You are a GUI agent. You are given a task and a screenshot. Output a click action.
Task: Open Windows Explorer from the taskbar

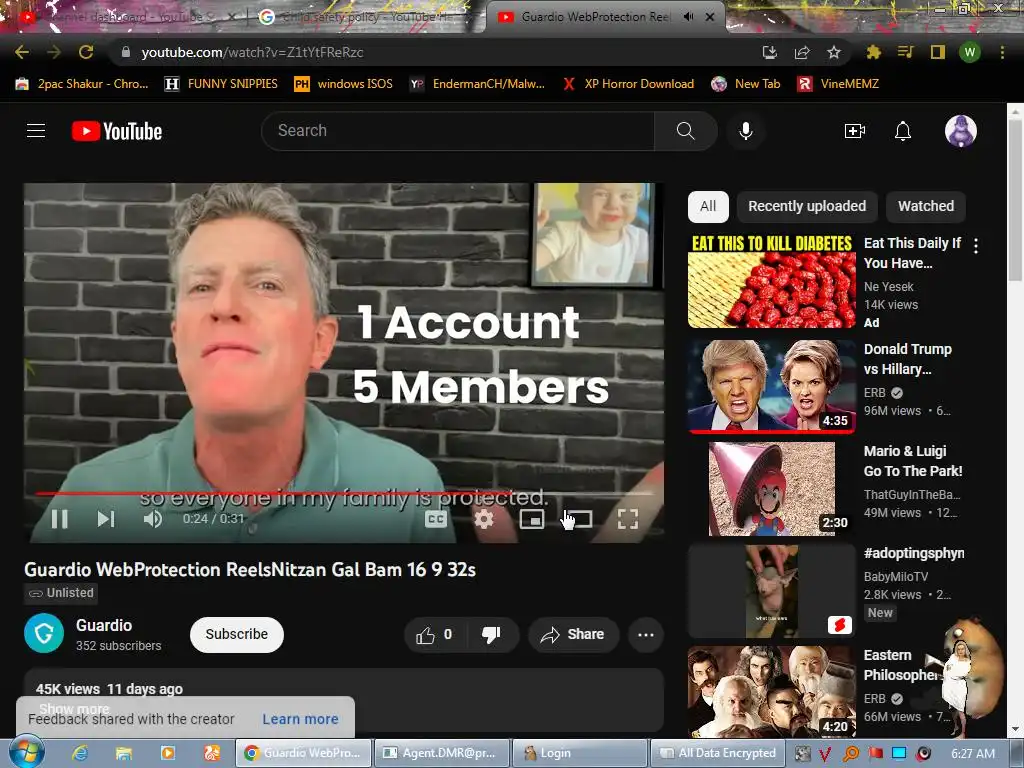click(x=124, y=753)
